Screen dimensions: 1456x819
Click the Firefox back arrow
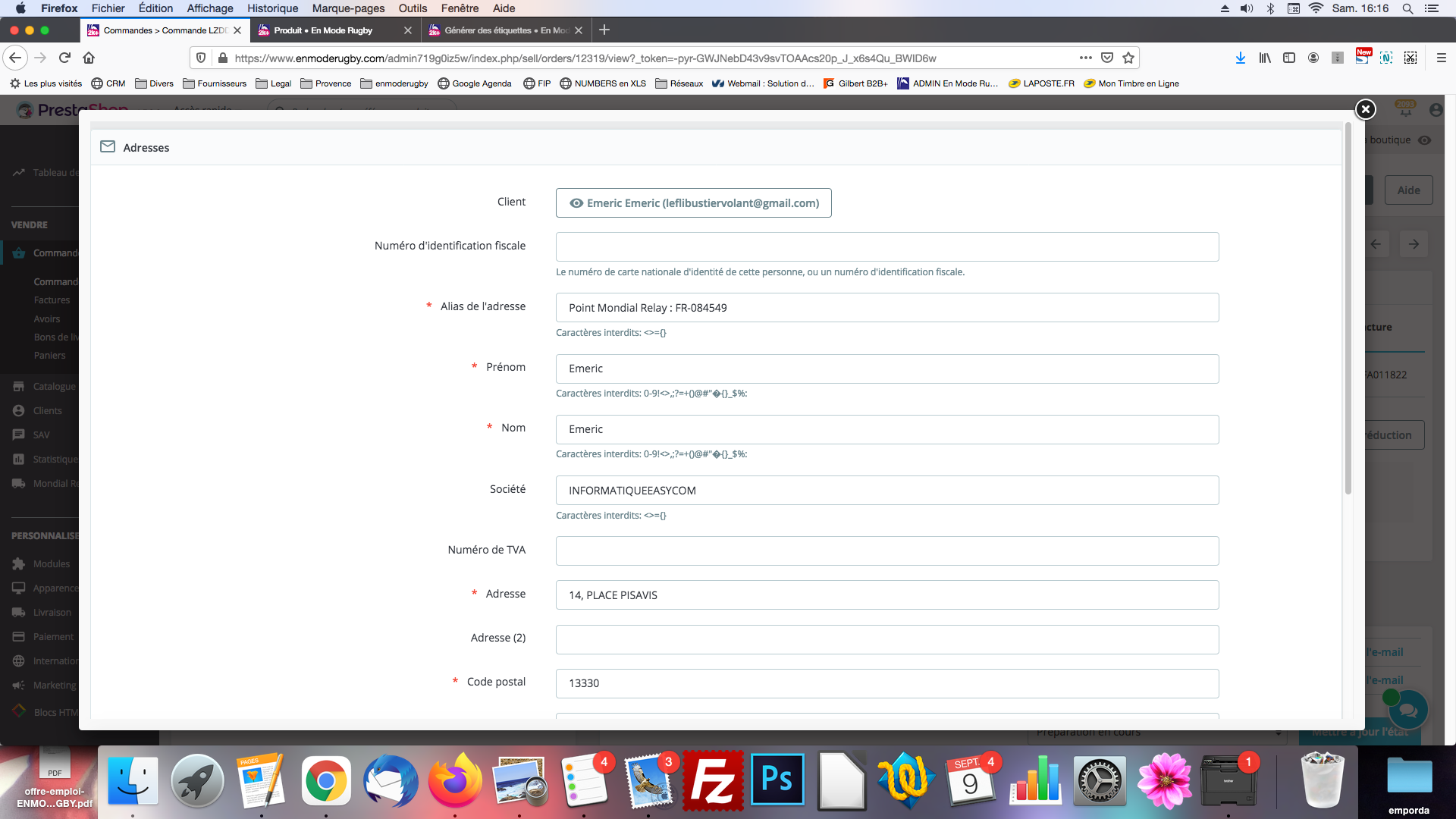pyautogui.click(x=16, y=58)
